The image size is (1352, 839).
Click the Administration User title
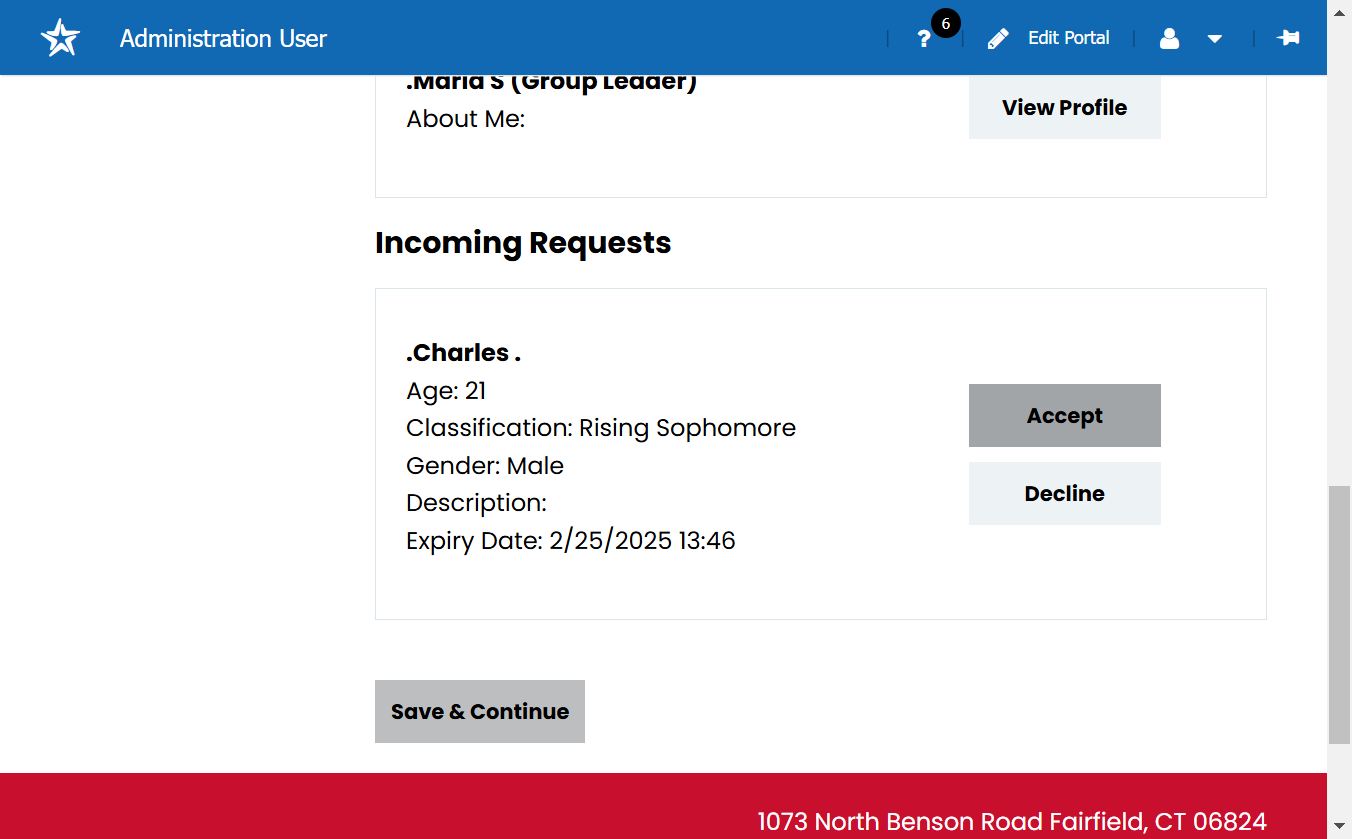[223, 38]
